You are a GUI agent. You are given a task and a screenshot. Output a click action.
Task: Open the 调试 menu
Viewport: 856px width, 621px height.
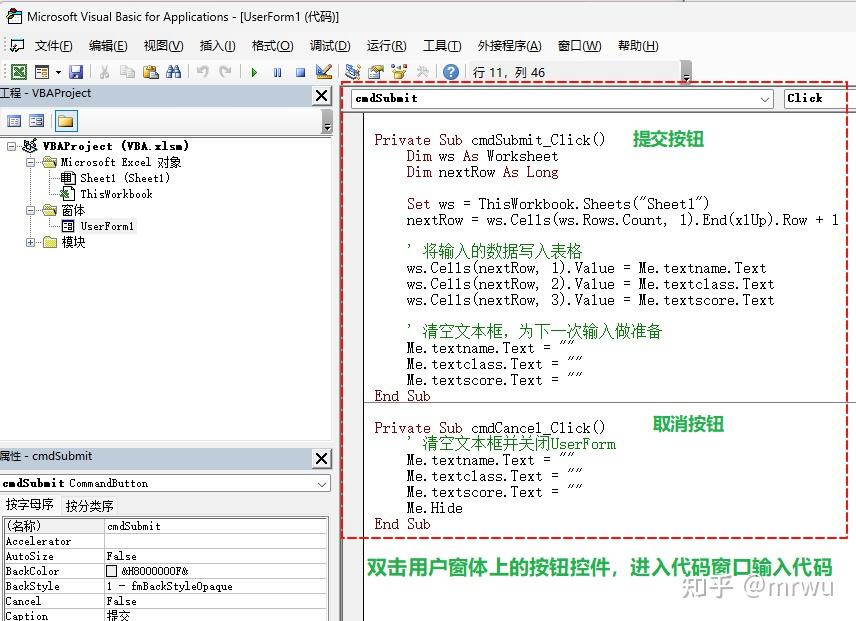330,45
